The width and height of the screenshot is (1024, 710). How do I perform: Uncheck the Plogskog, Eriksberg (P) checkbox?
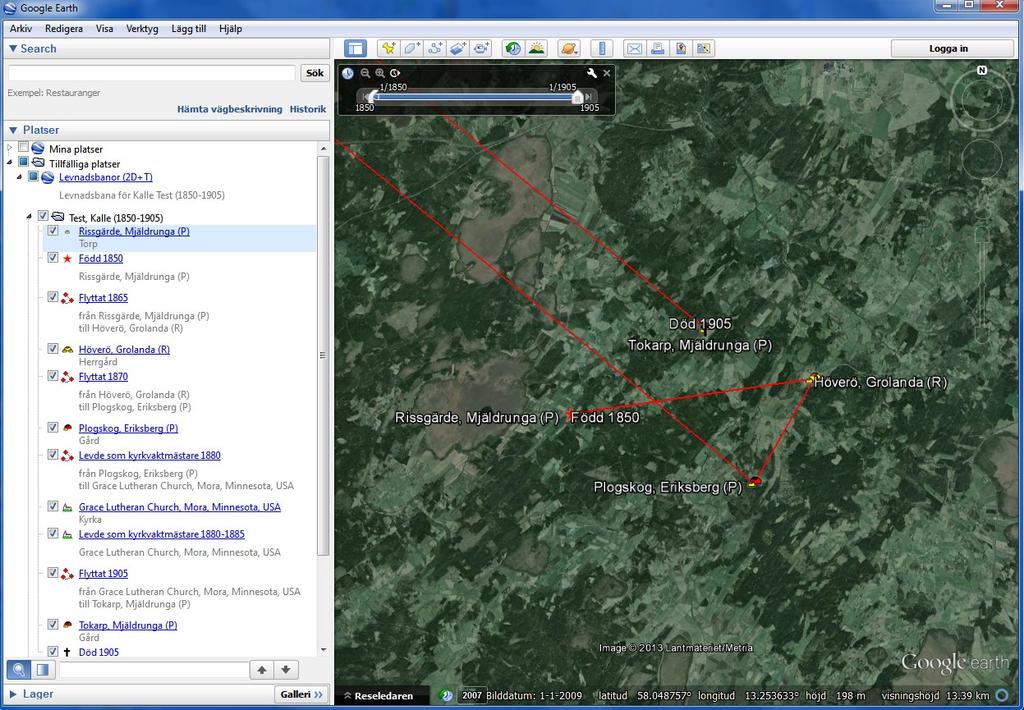point(53,428)
